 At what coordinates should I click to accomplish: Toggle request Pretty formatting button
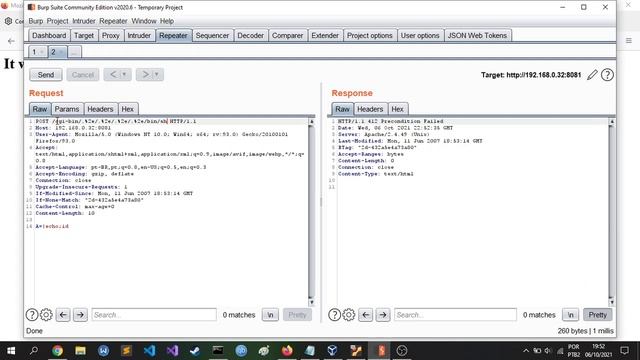pos(297,315)
